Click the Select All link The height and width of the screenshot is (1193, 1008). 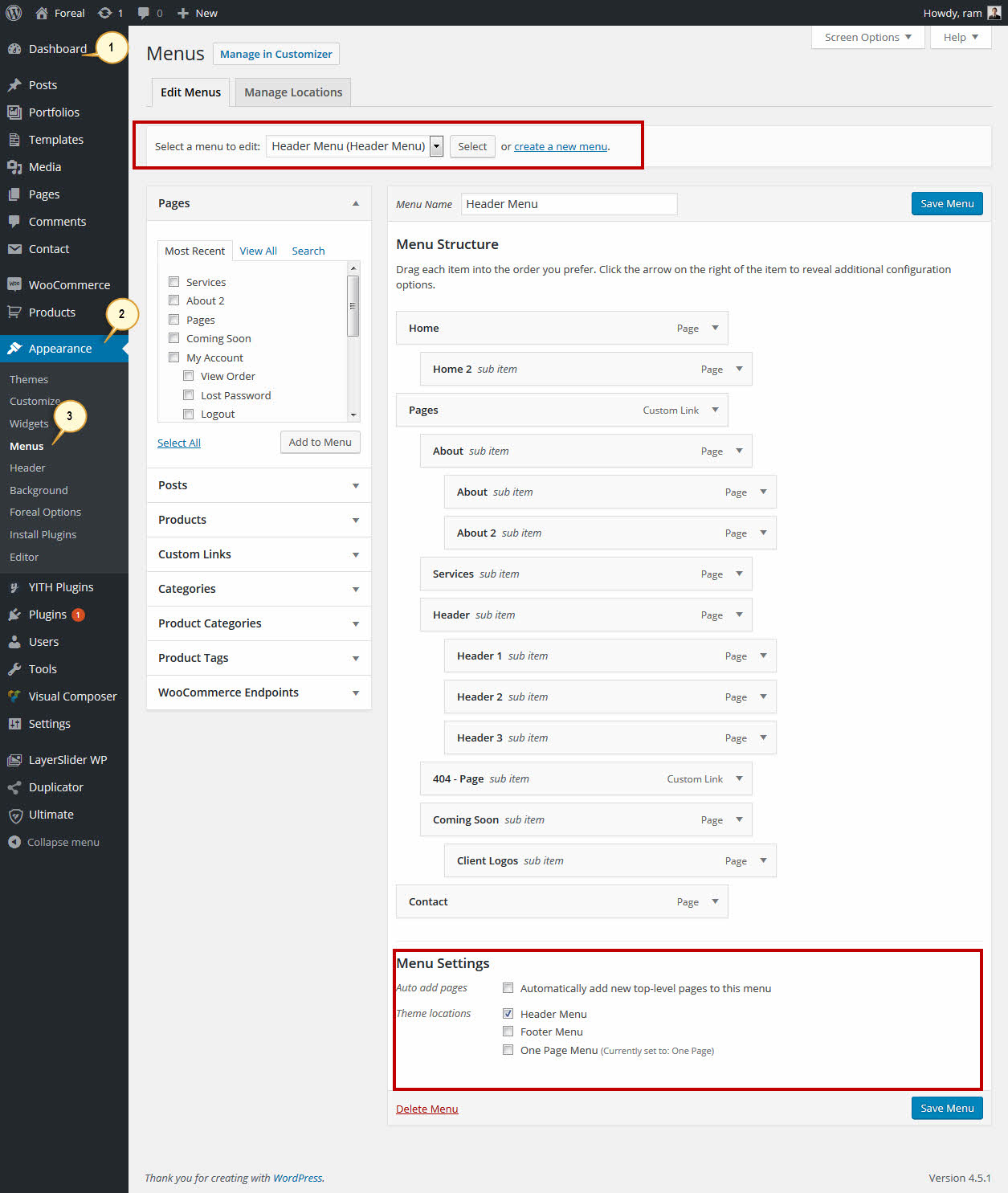[179, 443]
